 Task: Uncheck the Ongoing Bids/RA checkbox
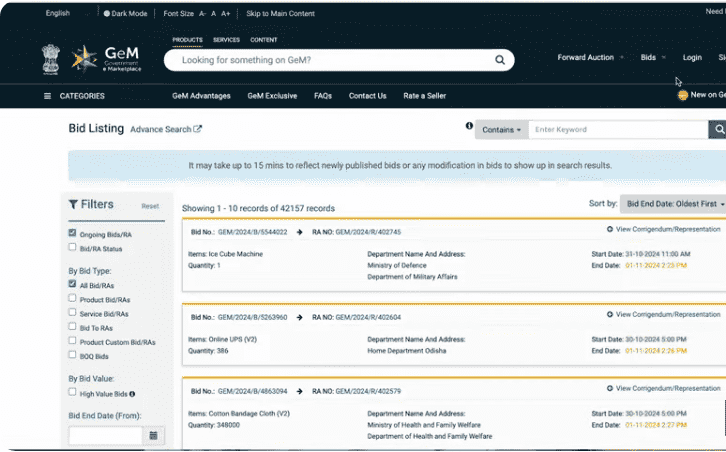pos(72,233)
